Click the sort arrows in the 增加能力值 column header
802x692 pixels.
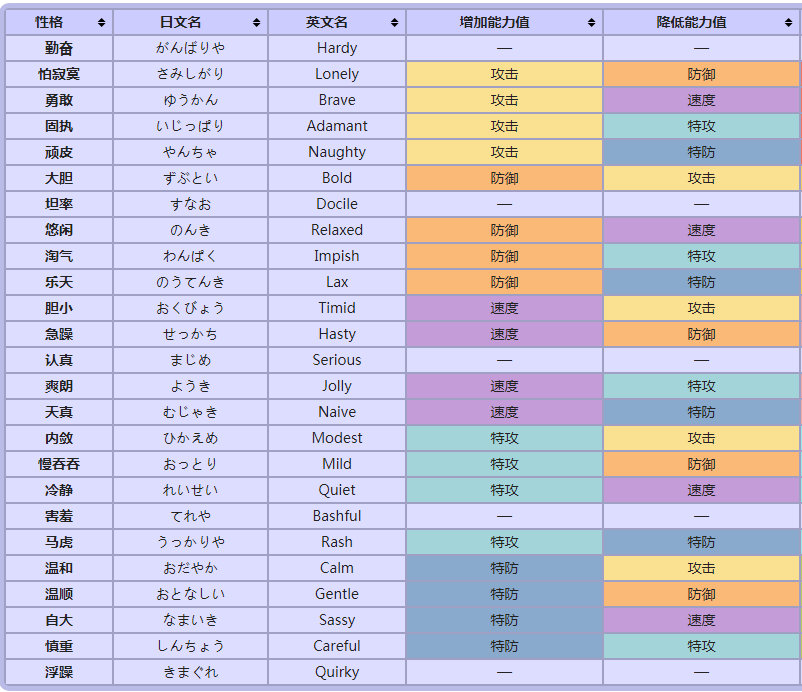tap(592, 22)
